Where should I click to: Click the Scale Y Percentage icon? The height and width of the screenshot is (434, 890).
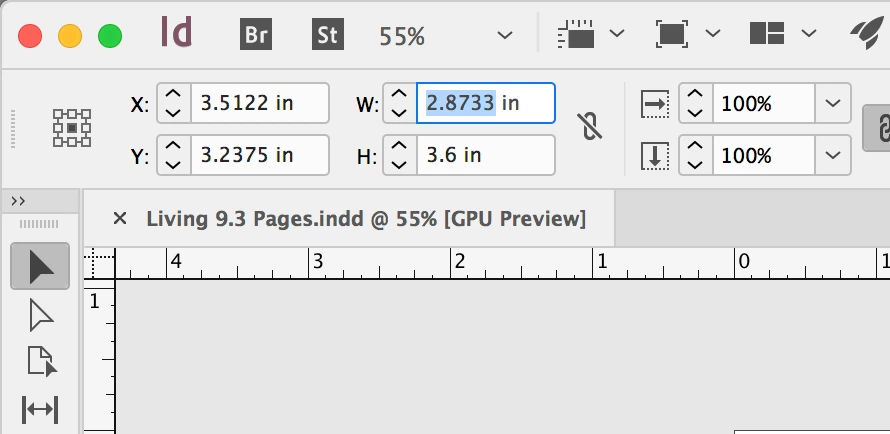[655, 155]
